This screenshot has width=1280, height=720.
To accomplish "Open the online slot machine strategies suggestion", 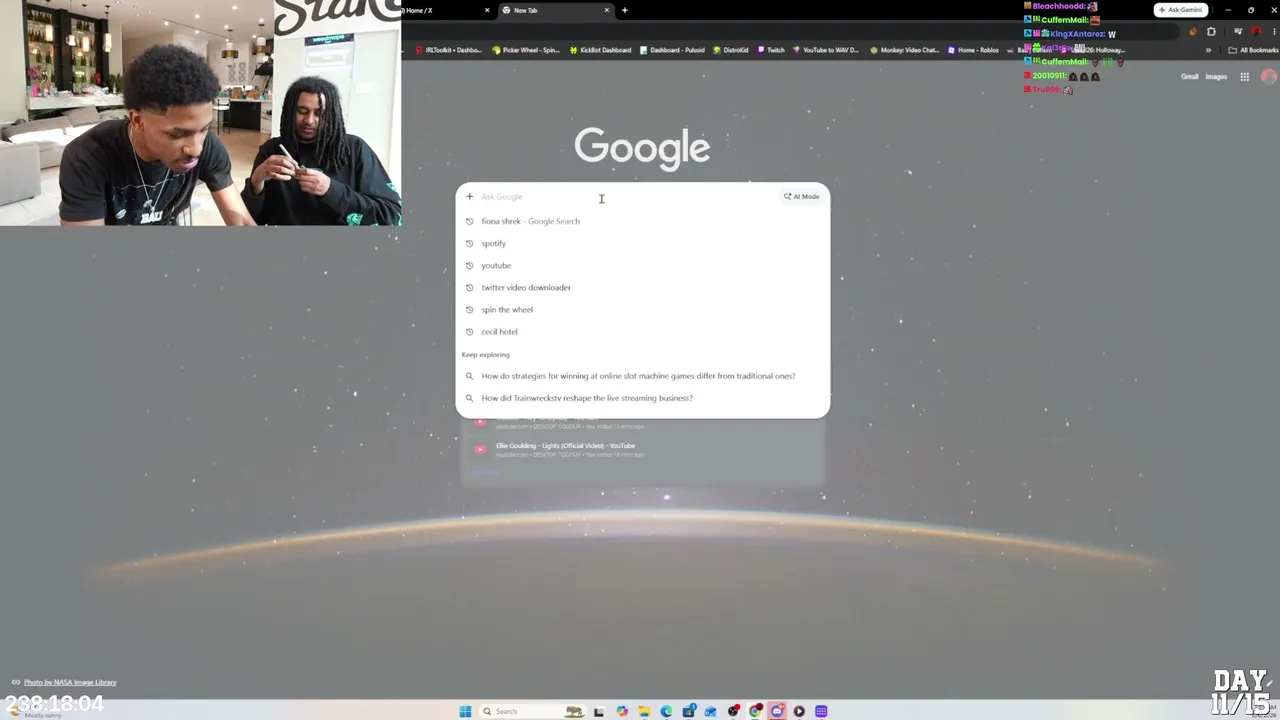I will tap(643, 376).
